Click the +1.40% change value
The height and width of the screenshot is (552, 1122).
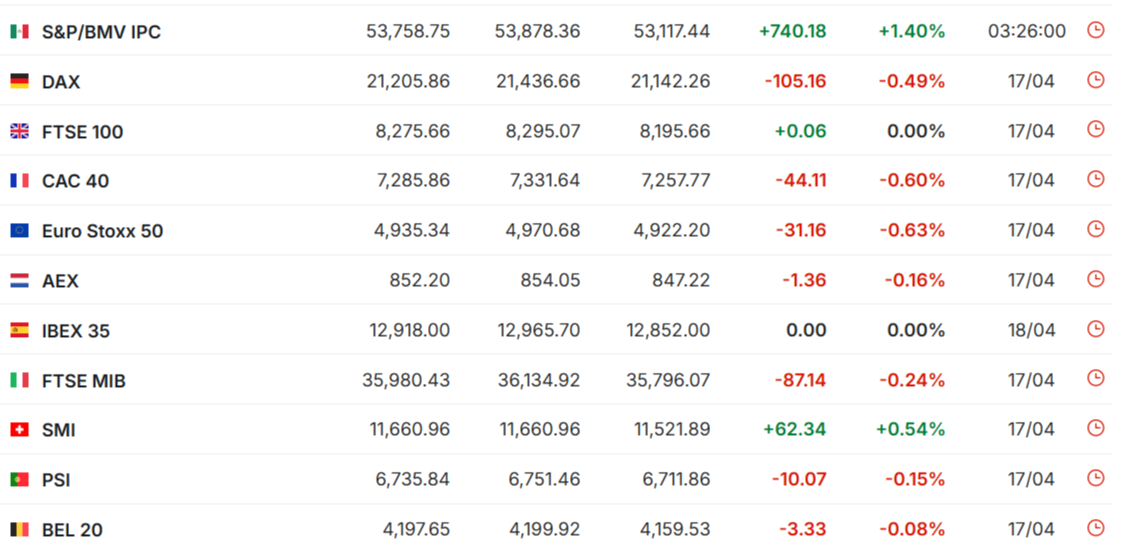coord(912,31)
